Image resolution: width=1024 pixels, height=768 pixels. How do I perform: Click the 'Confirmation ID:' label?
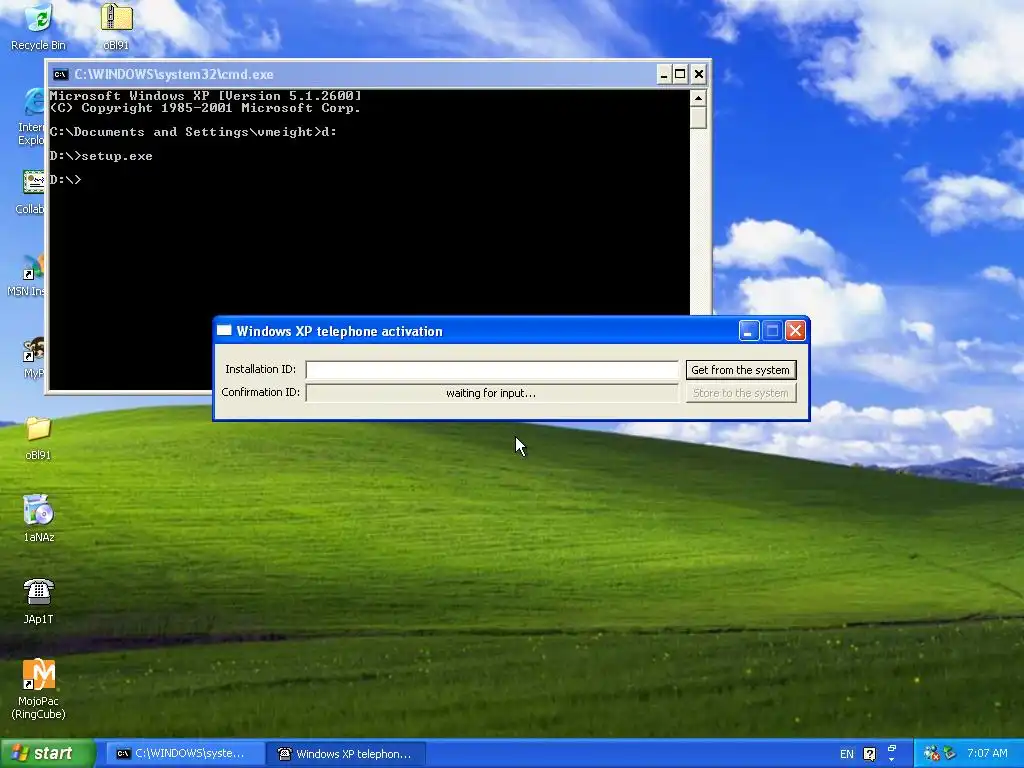tap(260, 392)
